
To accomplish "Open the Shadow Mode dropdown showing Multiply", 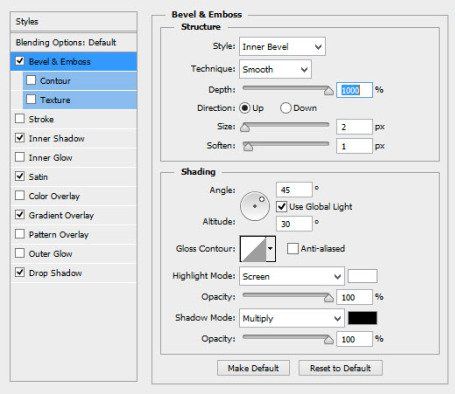I will pyautogui.click(x=292, y=318).
